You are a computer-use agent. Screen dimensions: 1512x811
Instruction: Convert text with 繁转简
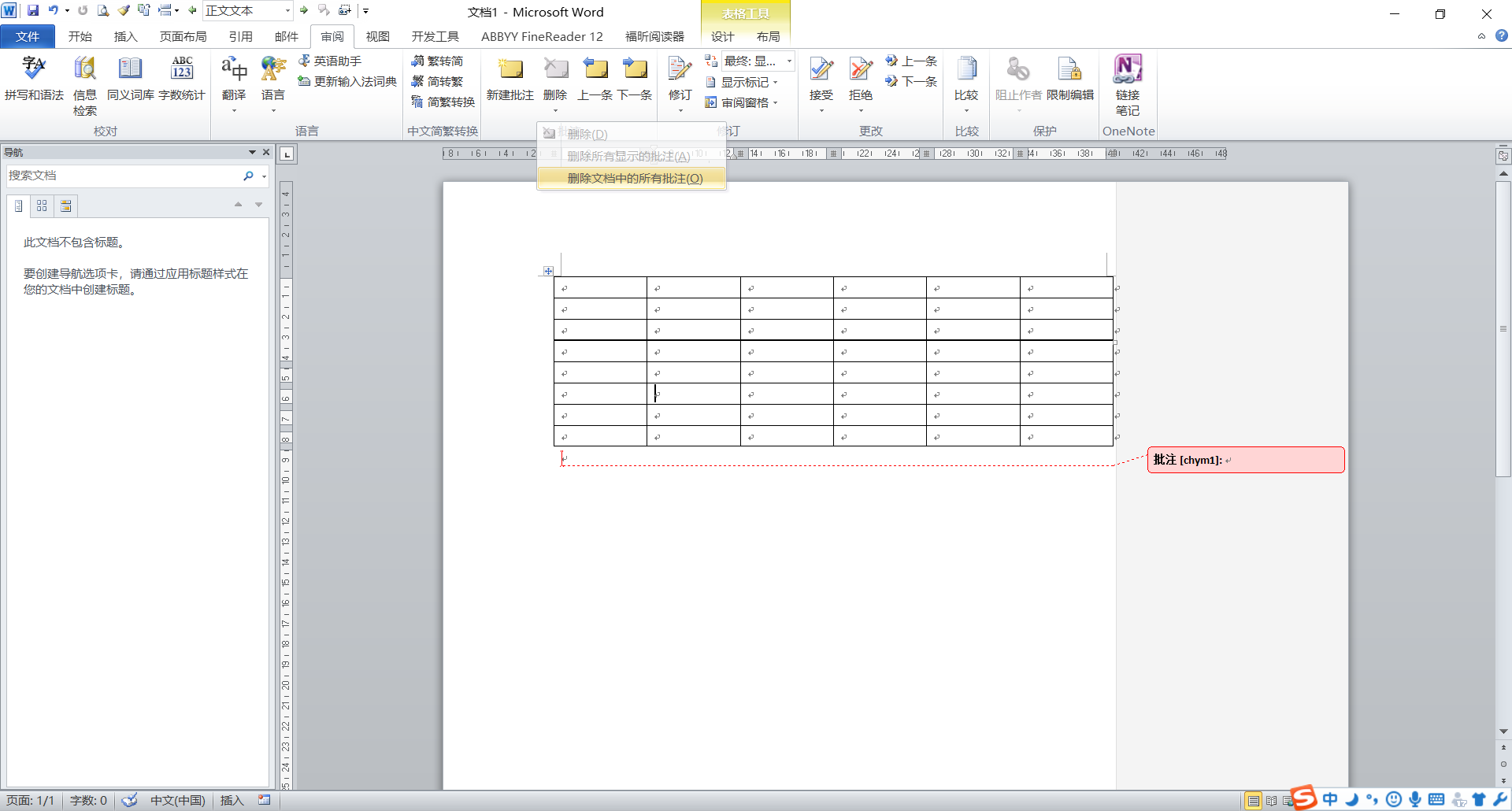tap(437, 61)
